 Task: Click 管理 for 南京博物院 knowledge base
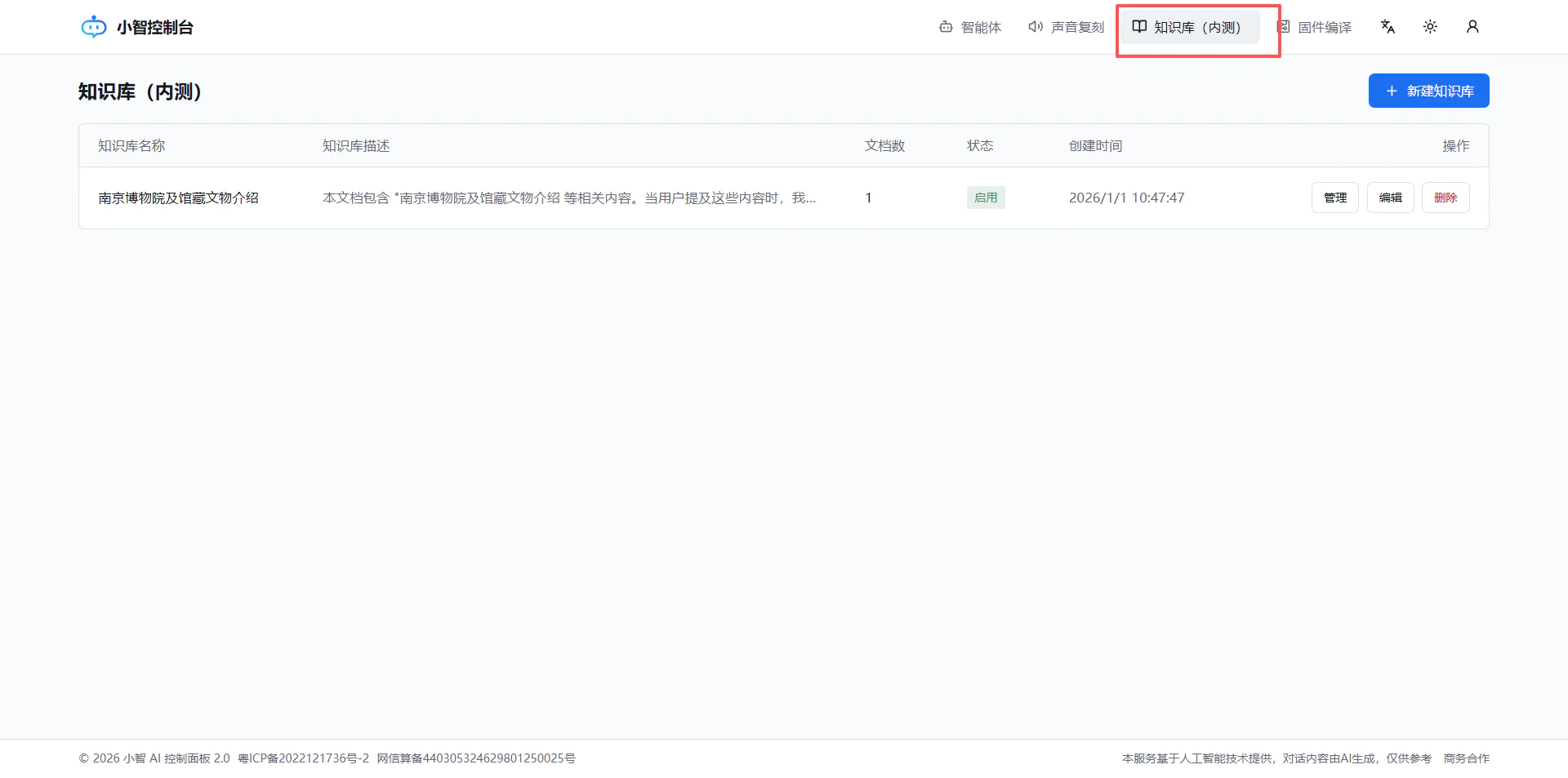point(1335,198)
